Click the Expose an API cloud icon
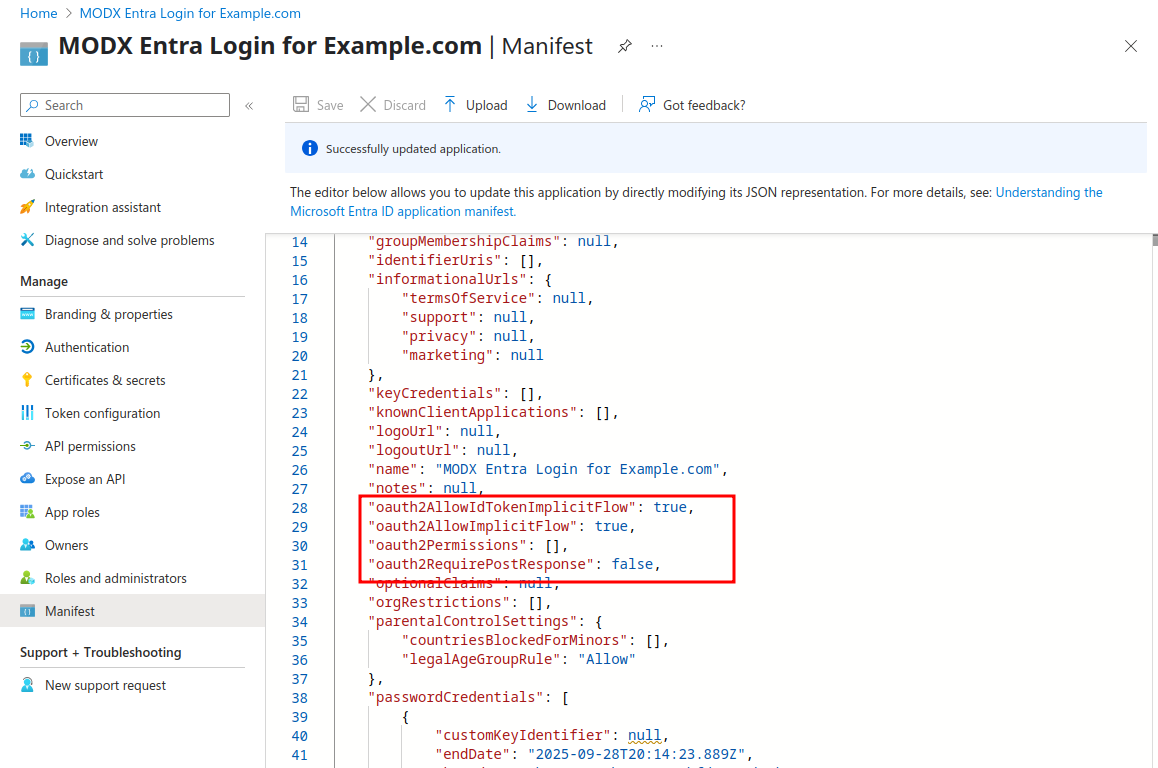The image size is (1158, 768). pos(27,479)
